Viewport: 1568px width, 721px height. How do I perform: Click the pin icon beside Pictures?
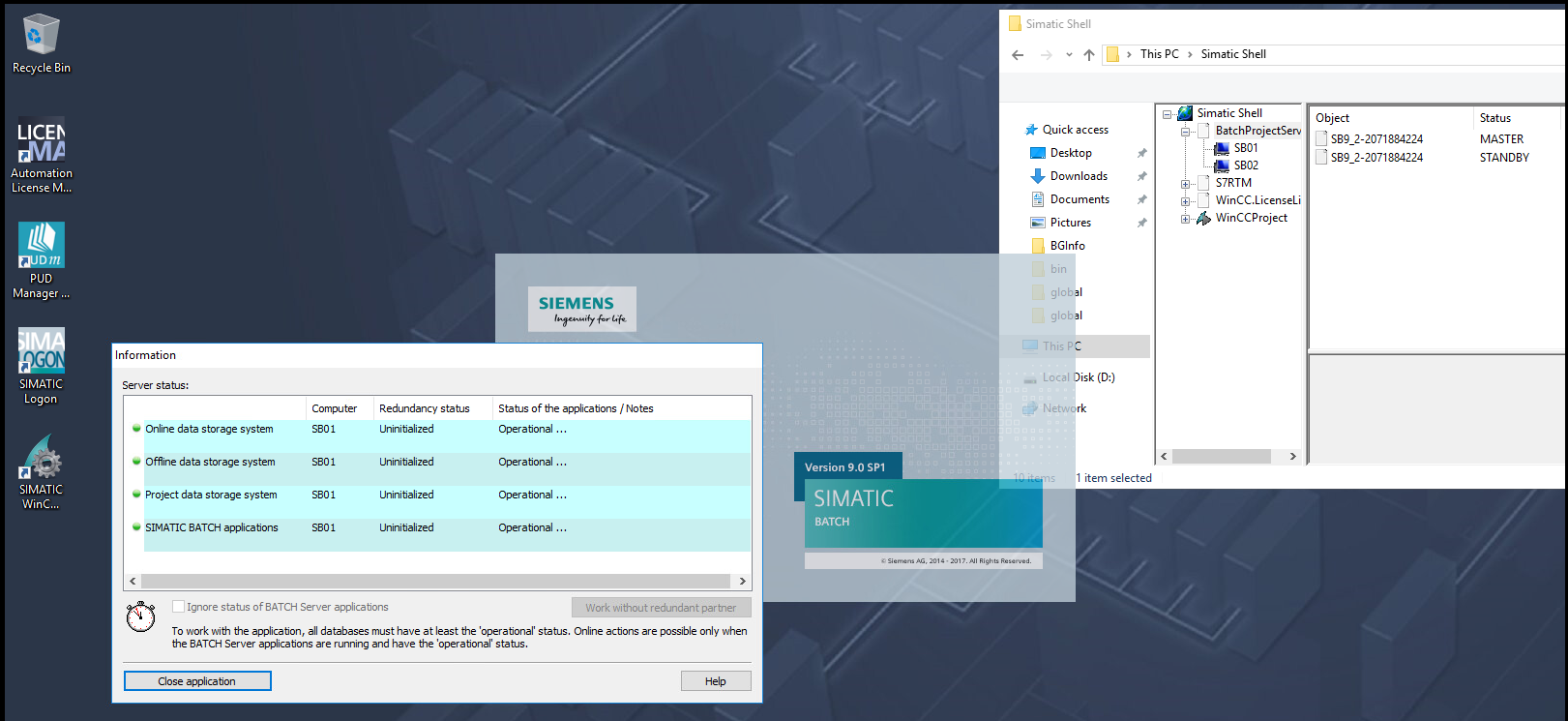click(x=1141, y=223)
